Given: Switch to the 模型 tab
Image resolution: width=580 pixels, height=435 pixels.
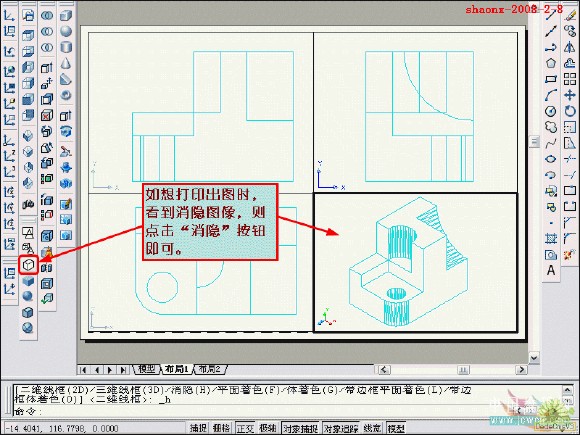Looking at the screenshot, I should [x=146, y=369].
